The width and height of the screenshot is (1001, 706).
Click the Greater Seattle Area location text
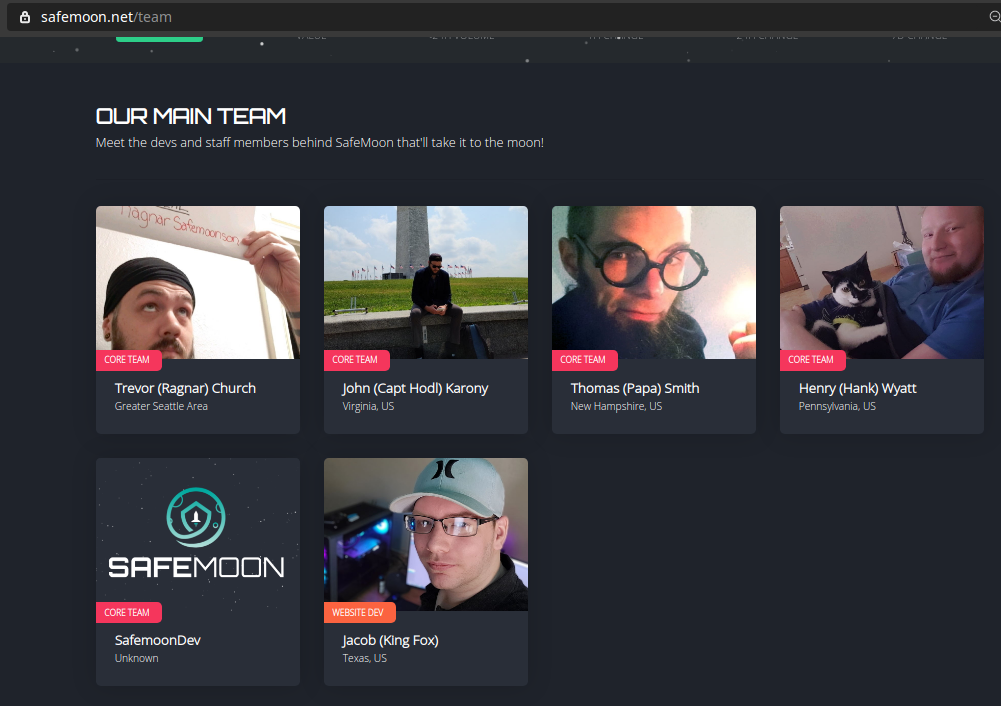tap(161, 406)
